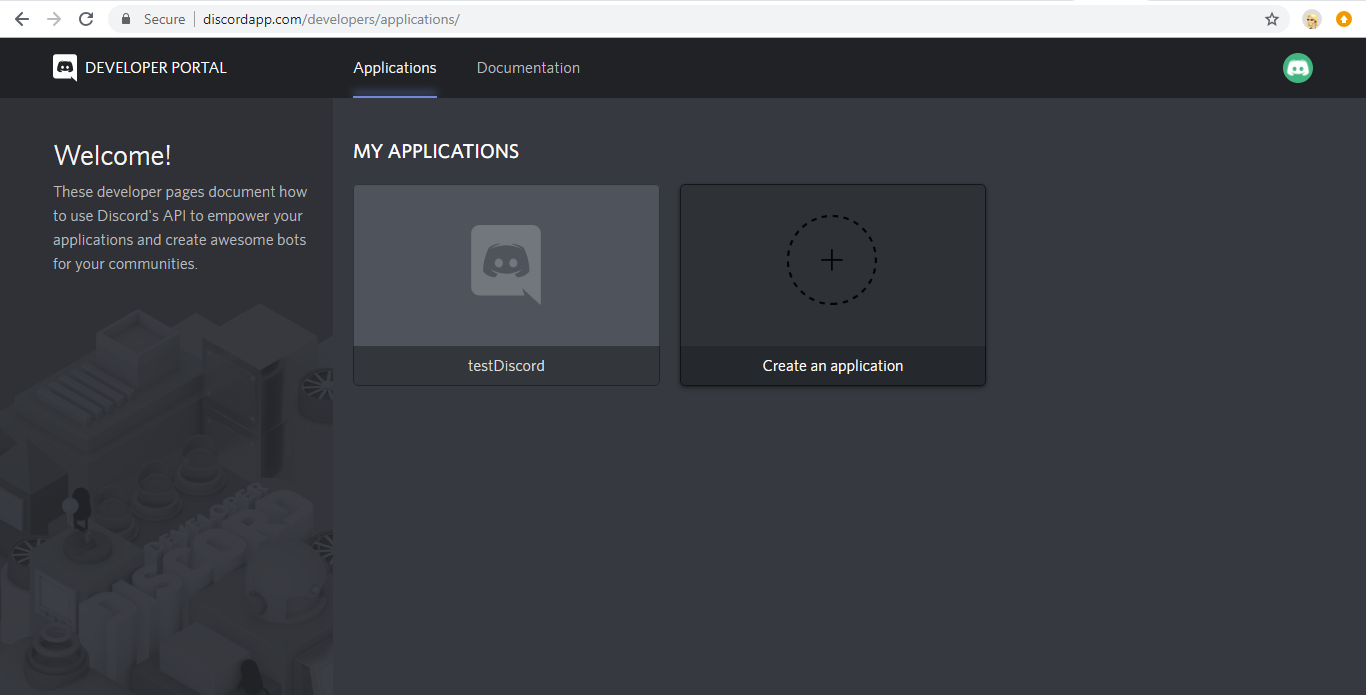This screenshot has height=695, width=1366.
Task: Open the Documentation tab
Action: coord(528,68)
